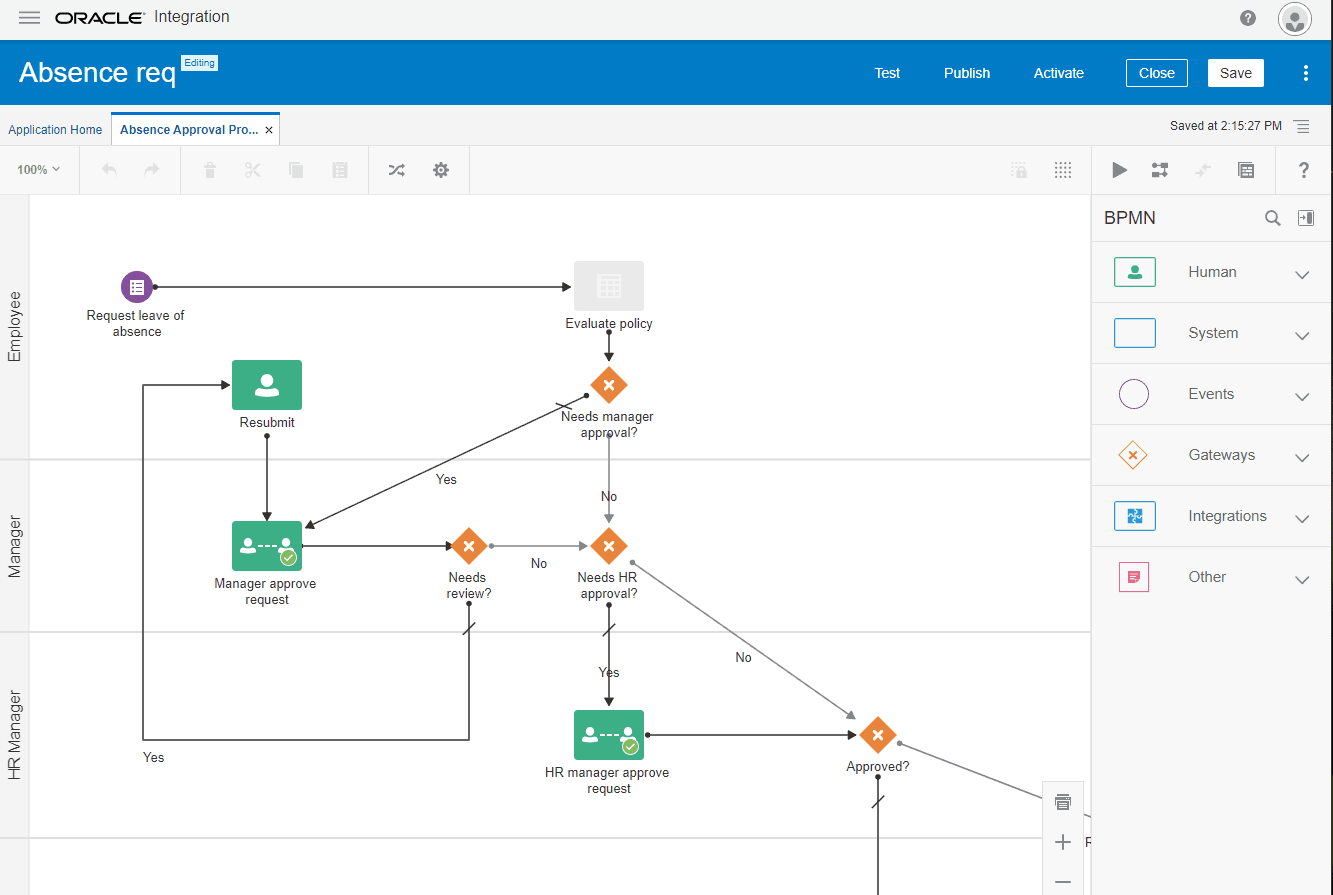Click the Save button
This screenshot has width=1333, height=895.
1235,73
